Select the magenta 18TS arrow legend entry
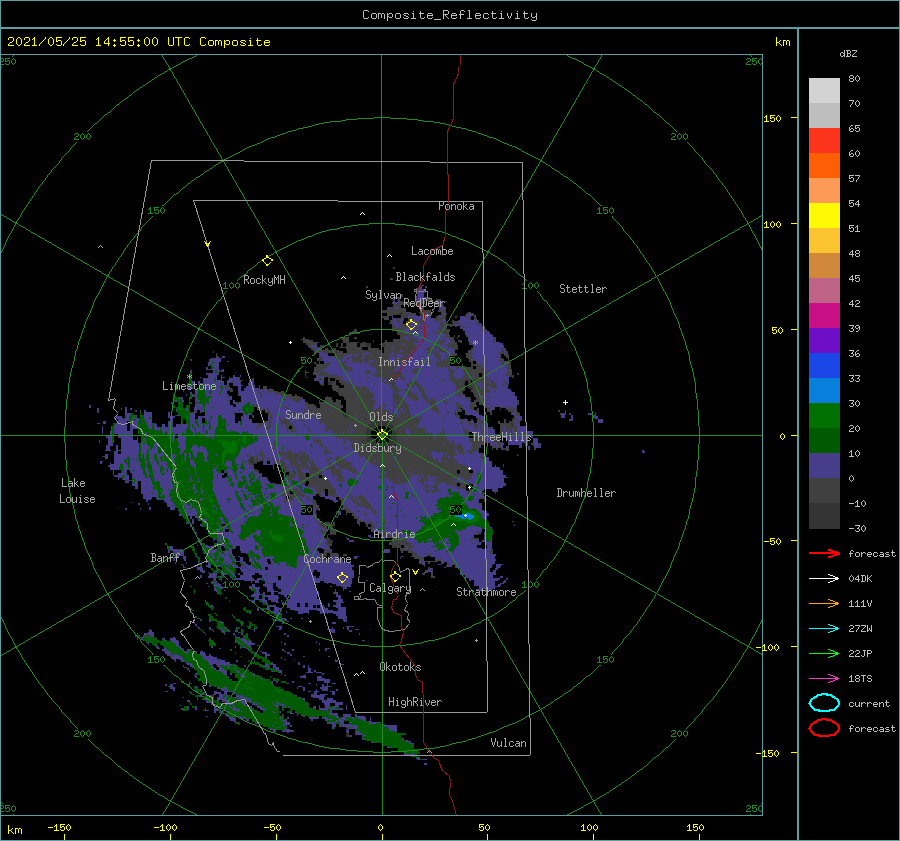 click(824, 679)
